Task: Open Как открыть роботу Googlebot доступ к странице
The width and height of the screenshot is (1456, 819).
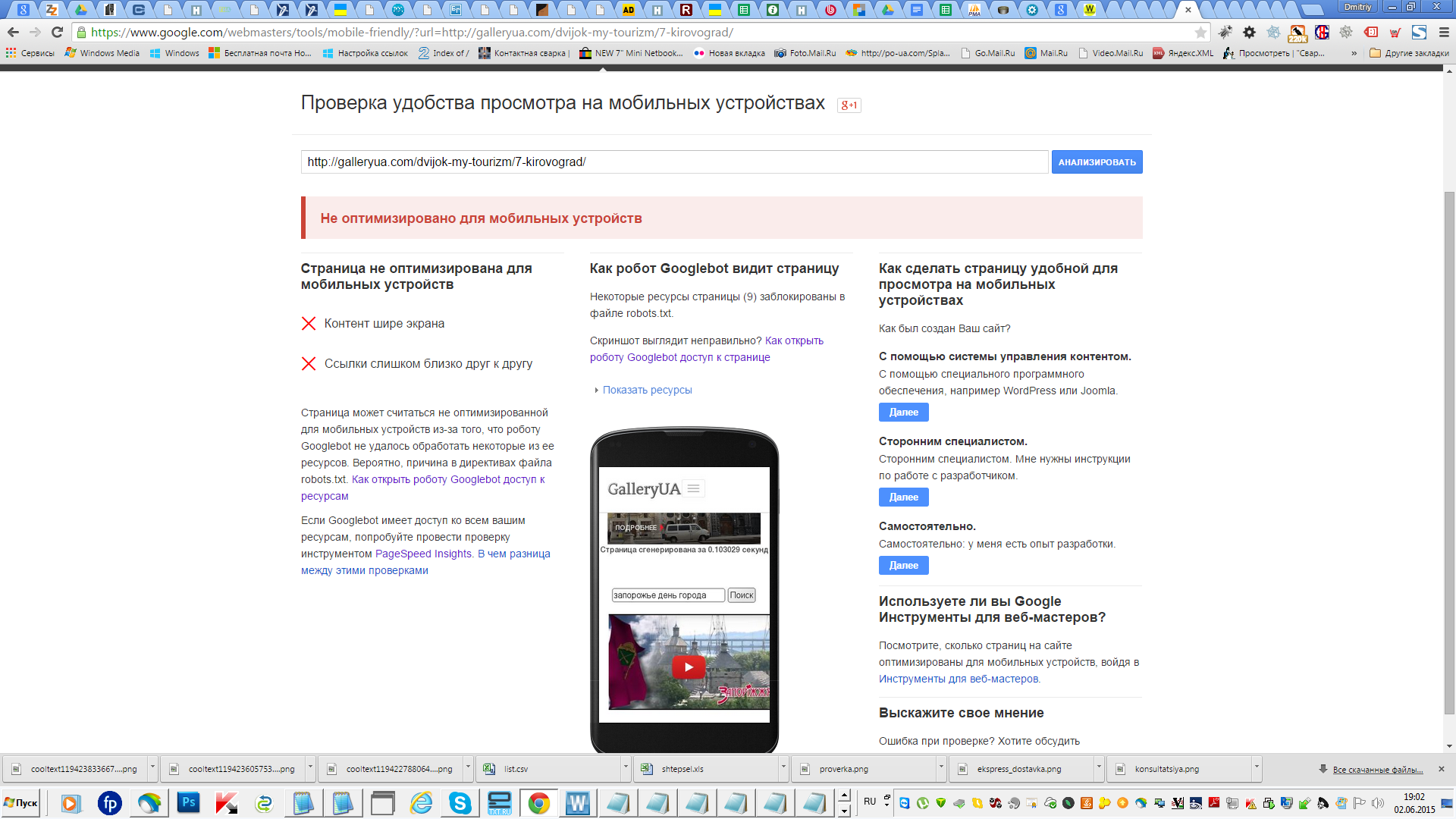Action: (x=706, y=349)
